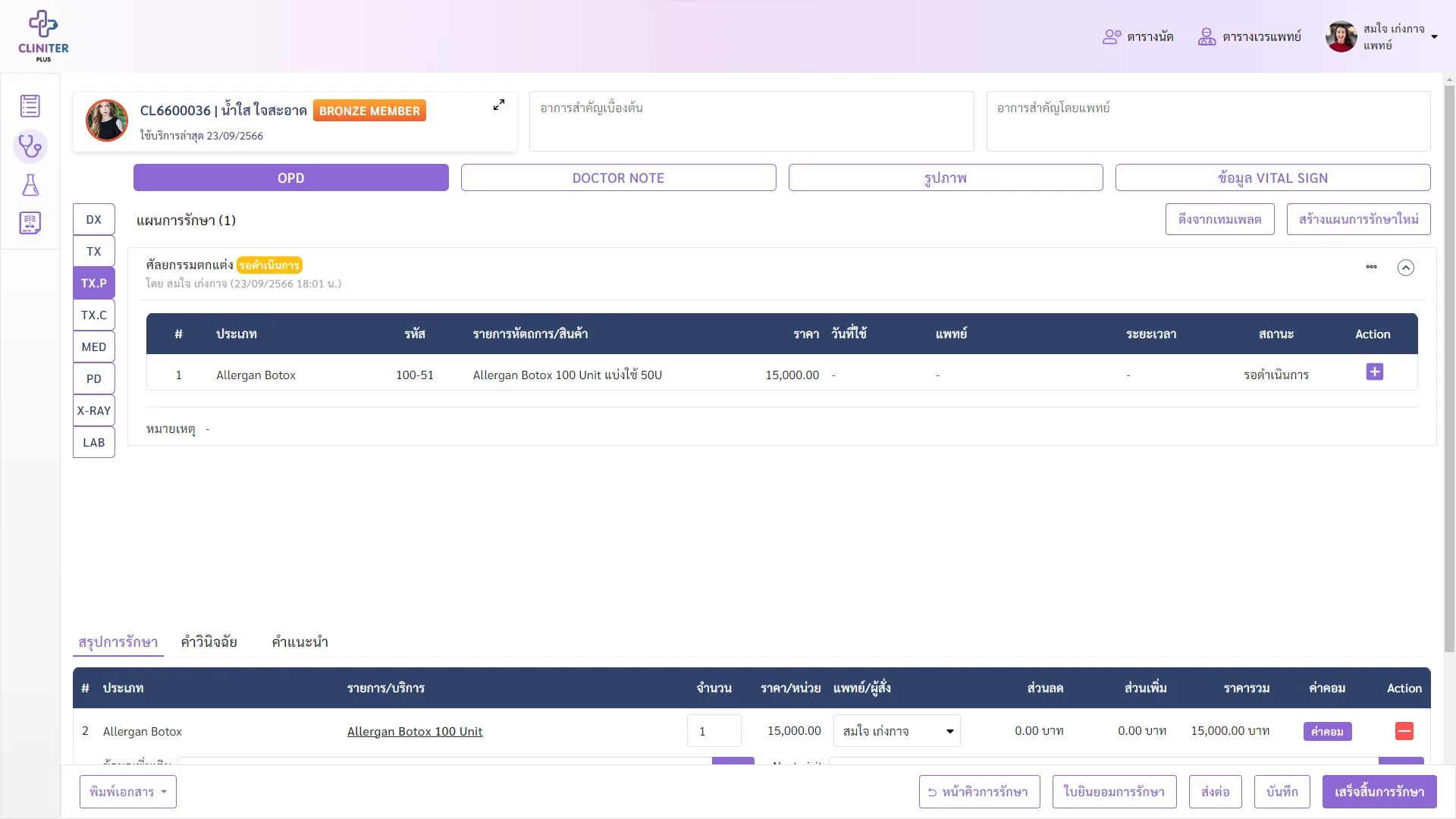Screen dimensions: 1456x819
Task: Open the Allergan Botox 100 Unit link
Action: 415,731
